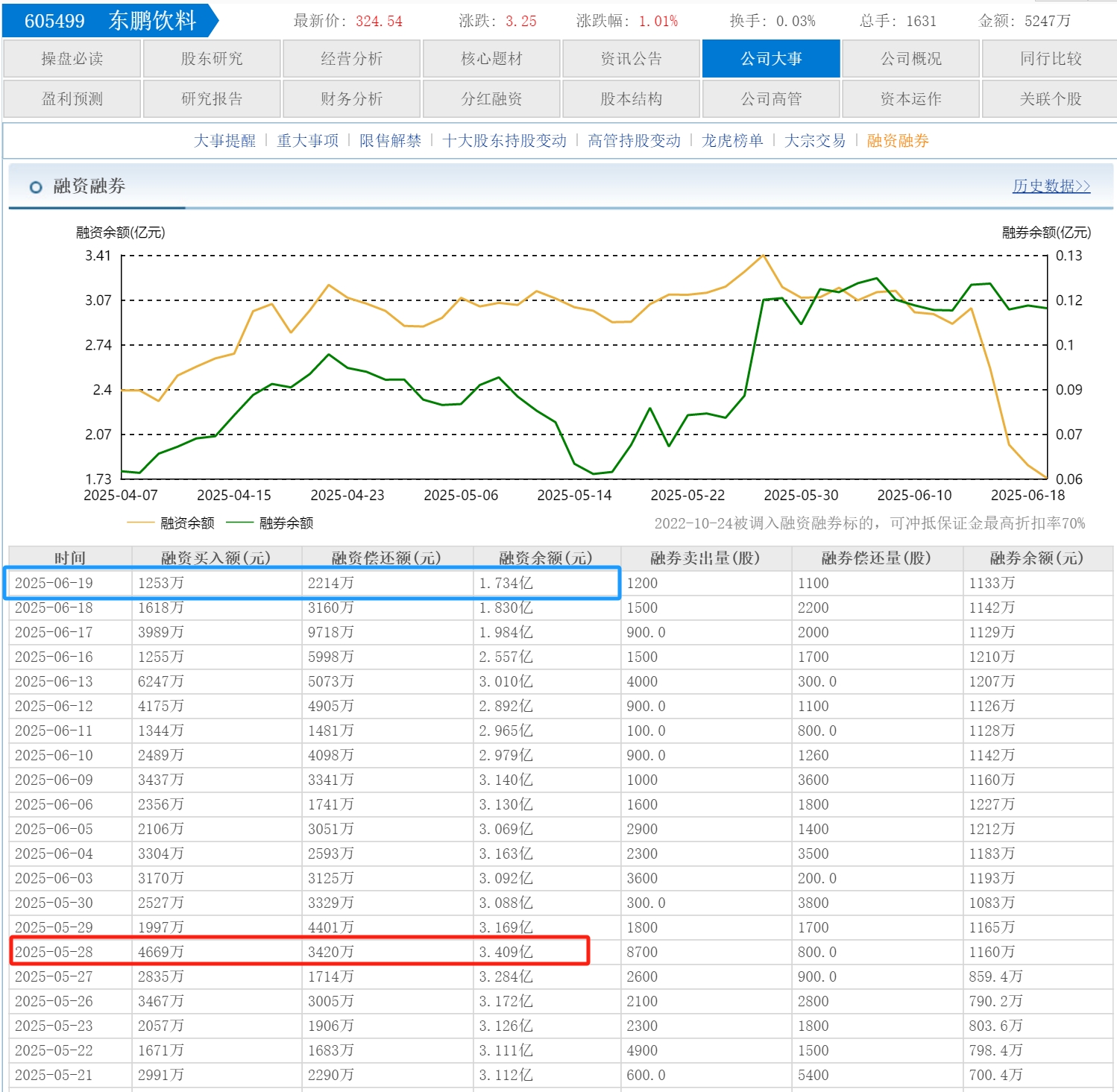The height and width of the screenshot is (1092, 1117).
Task: Click the 大事提醒 sub-link
Action: [x=224, y=141]
